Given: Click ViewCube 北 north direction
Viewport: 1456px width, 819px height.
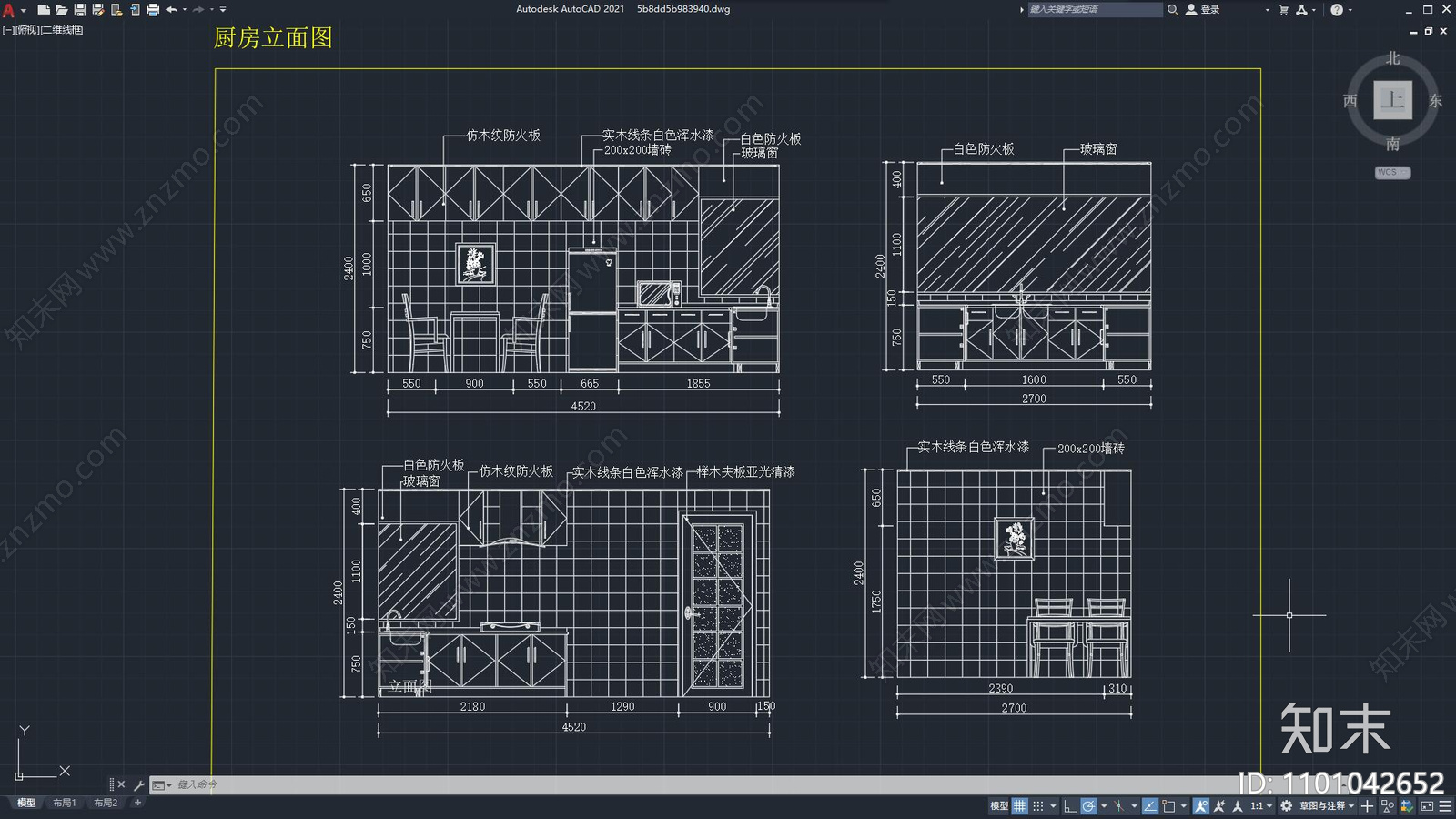Looking at the screenshot, I should click(1392, 58).
